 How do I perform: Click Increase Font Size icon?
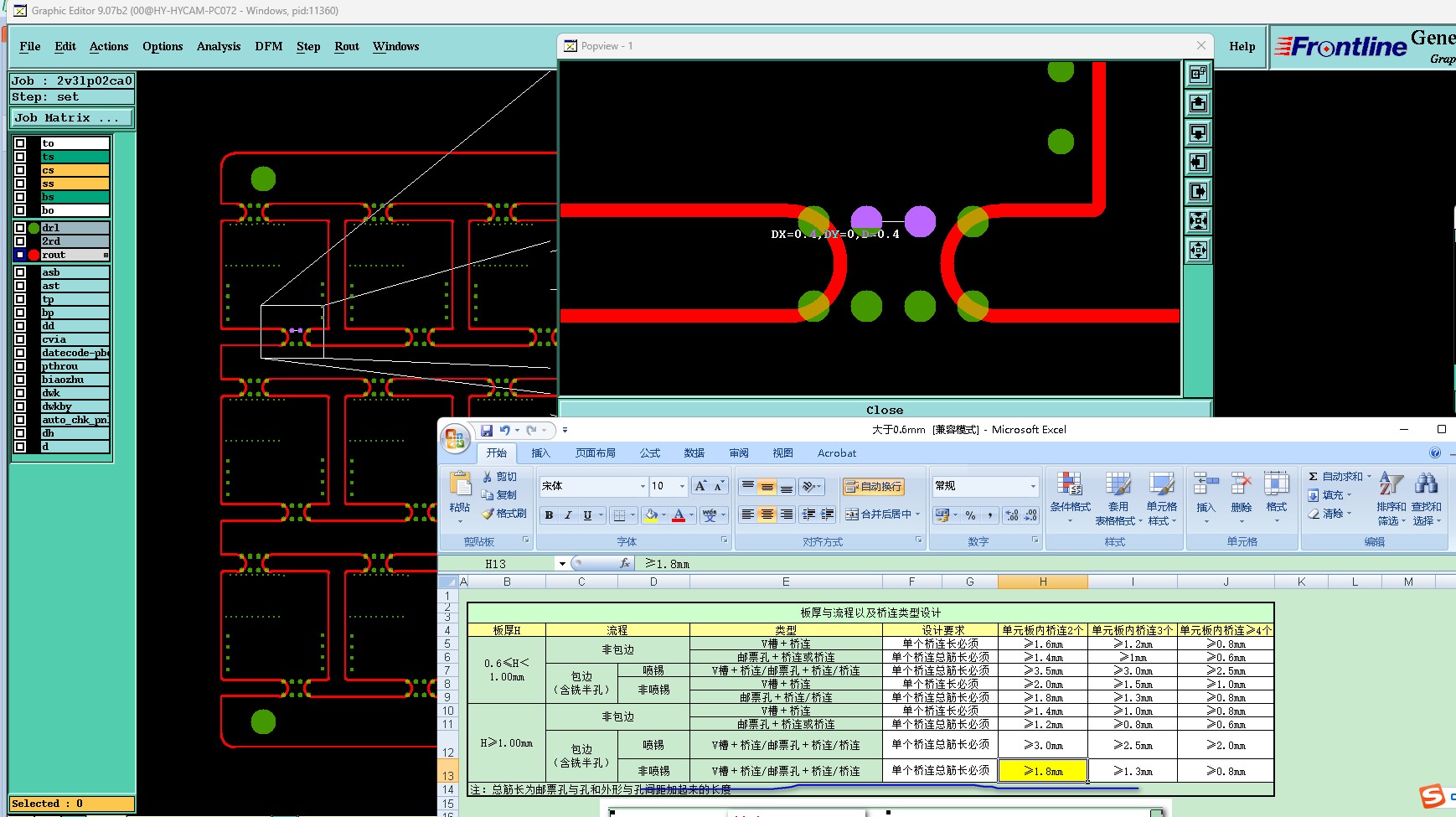point(700,486)
